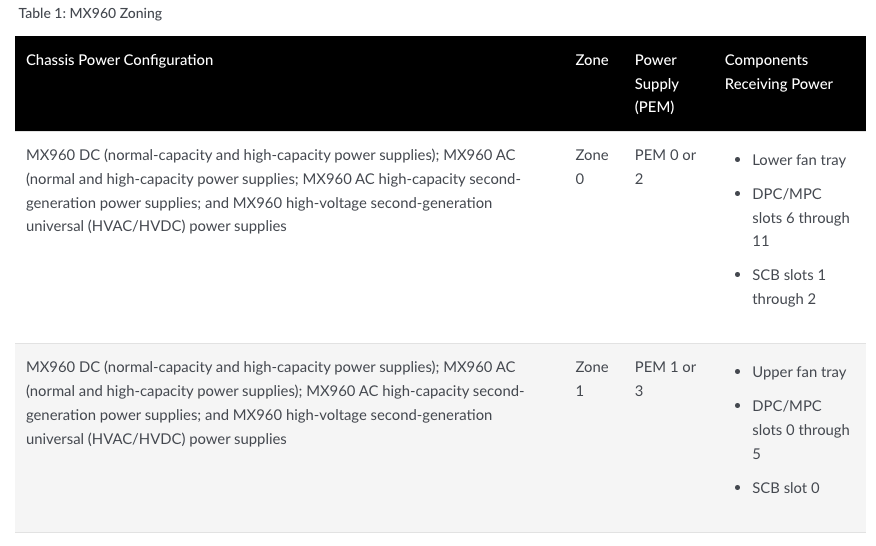
Task: Click the Zone 0 cell
Action: click(592, 167)
